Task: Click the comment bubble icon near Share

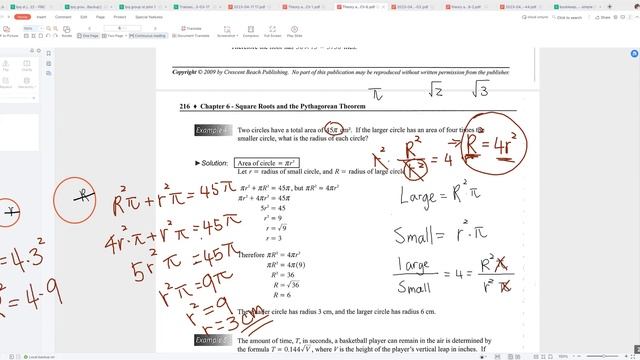Action: [x=623, y=17]
